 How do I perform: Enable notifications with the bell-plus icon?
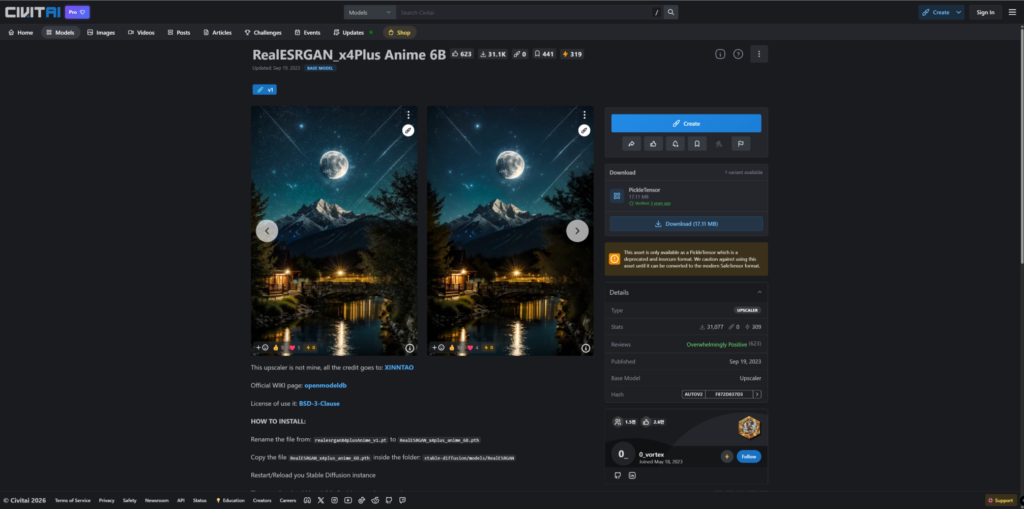click(x=675, y=144)
